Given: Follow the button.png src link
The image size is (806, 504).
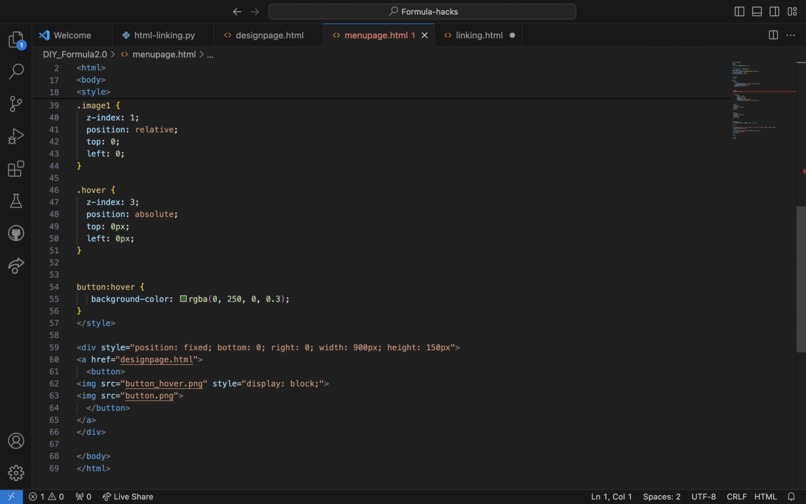Looking at the screenshot, I should point(149,395).
